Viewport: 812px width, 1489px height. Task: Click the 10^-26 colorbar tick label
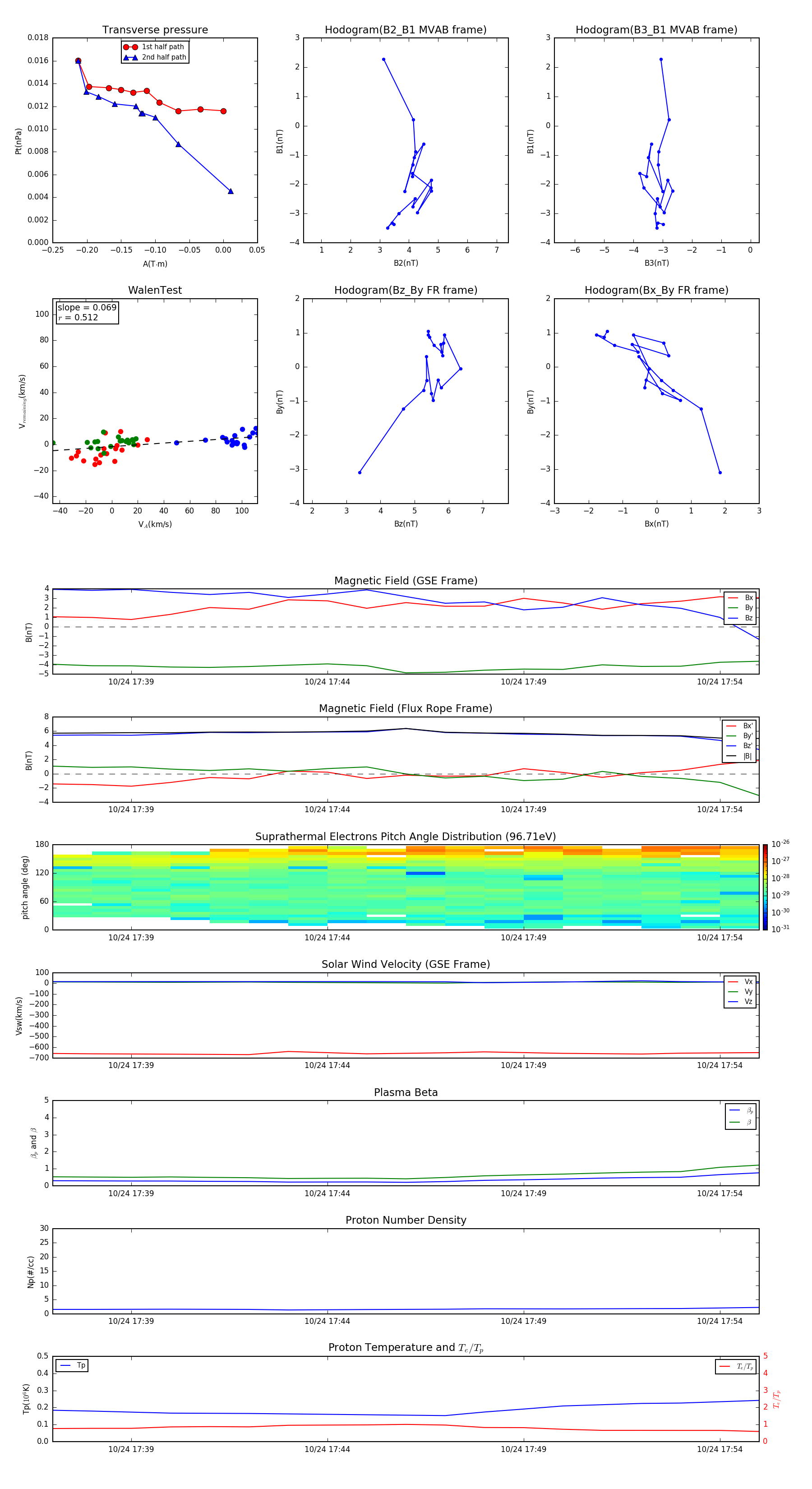click(780, 843)
